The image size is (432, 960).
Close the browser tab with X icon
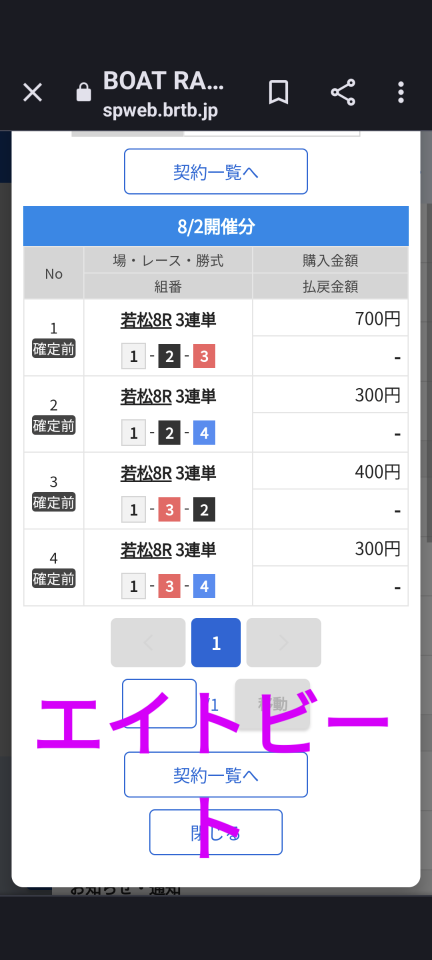[x=32, y=92]
